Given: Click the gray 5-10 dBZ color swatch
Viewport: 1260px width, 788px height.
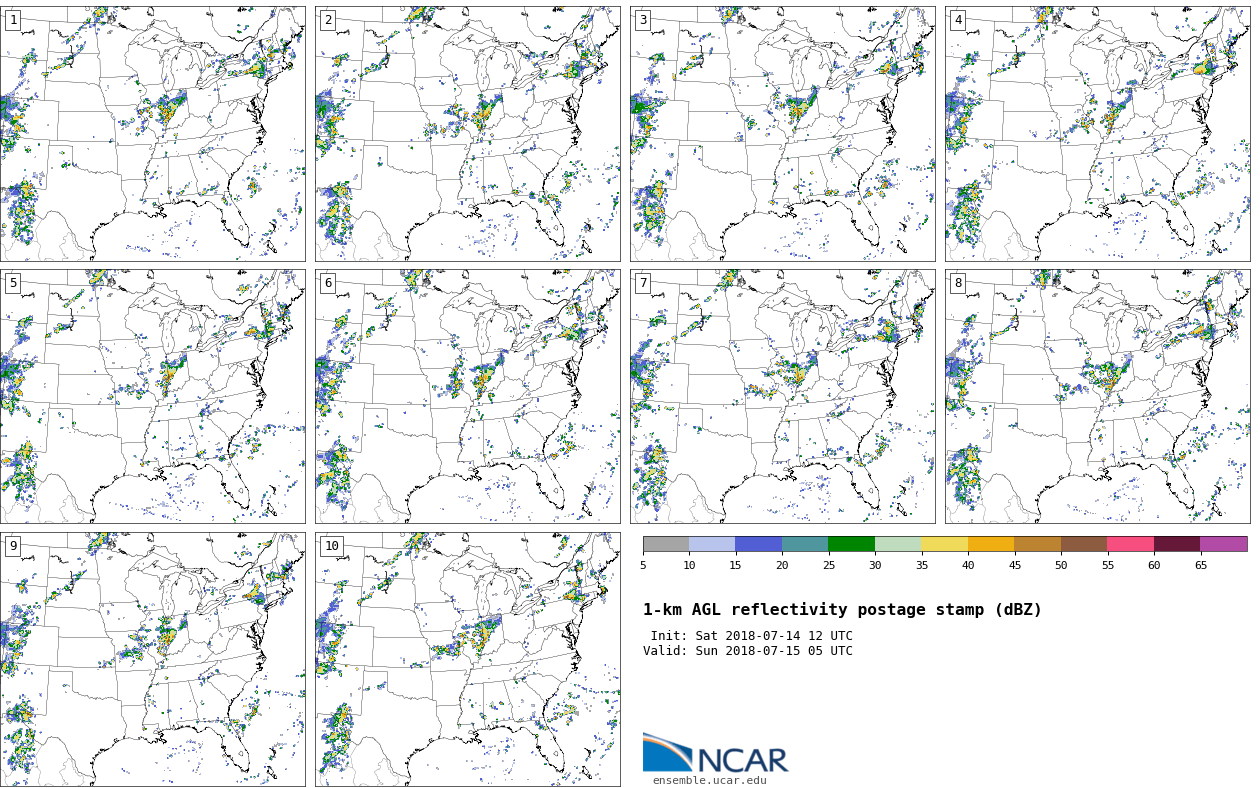Looking at the screenshot, I should 666,544.
